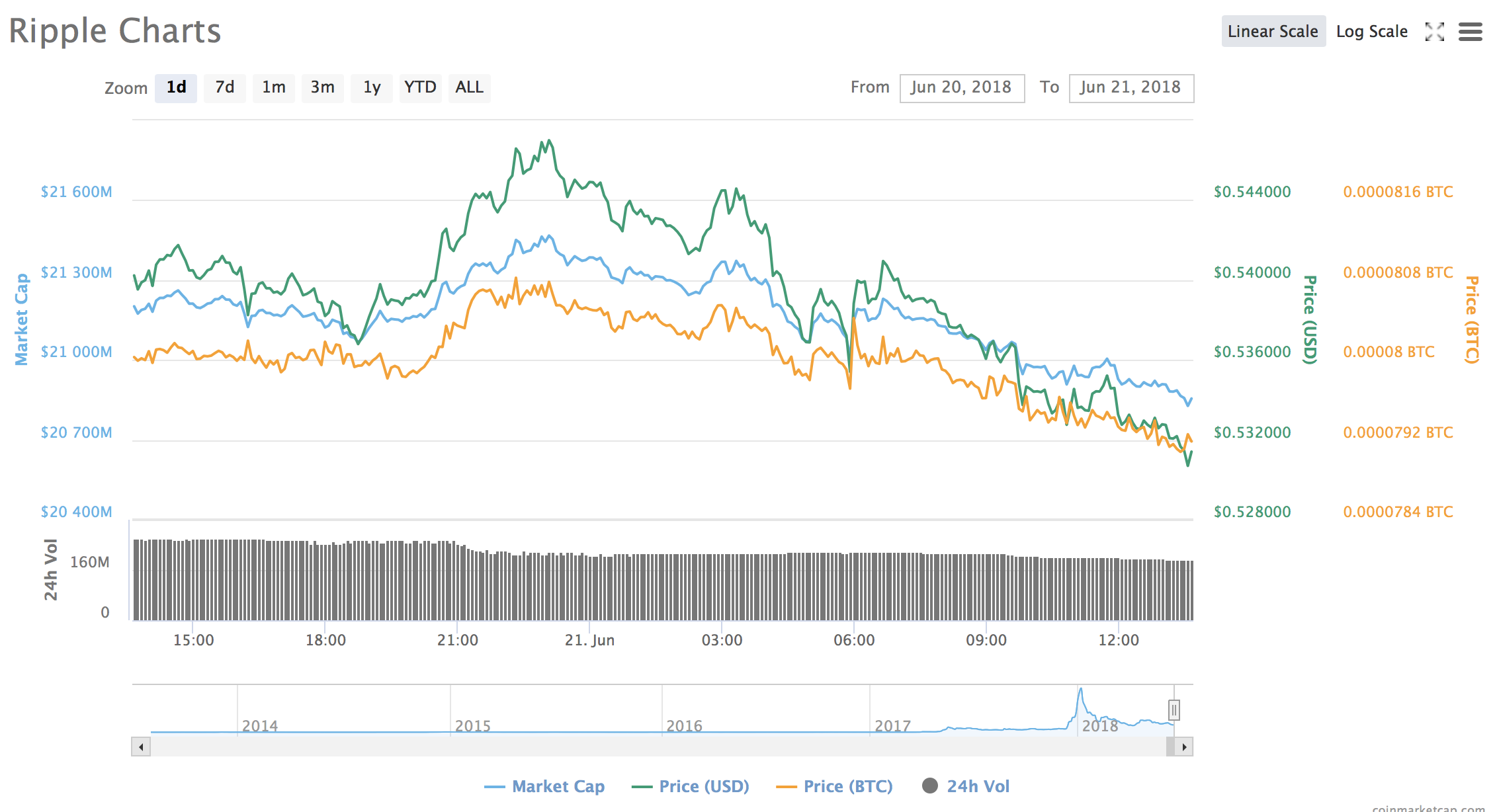The image size is (1495, 812).
Task: Click the $0.544000 price axis label
Action: point(1252,192)
